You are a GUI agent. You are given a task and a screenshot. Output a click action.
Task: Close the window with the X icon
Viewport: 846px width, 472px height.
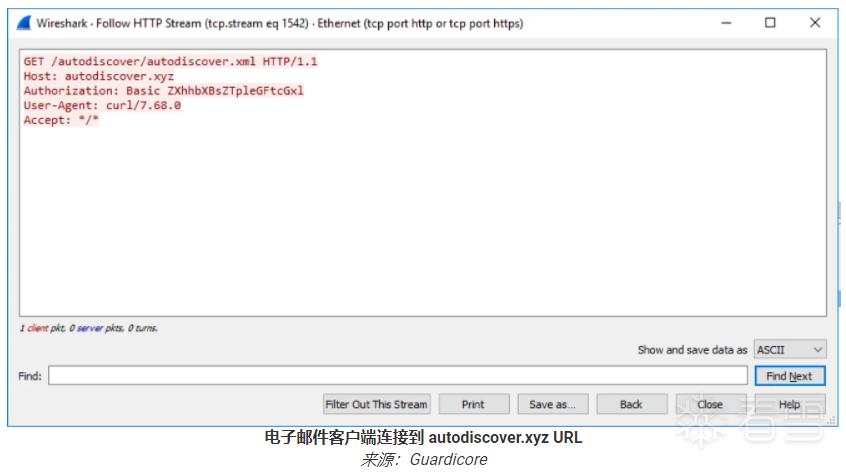click(815, 23)
